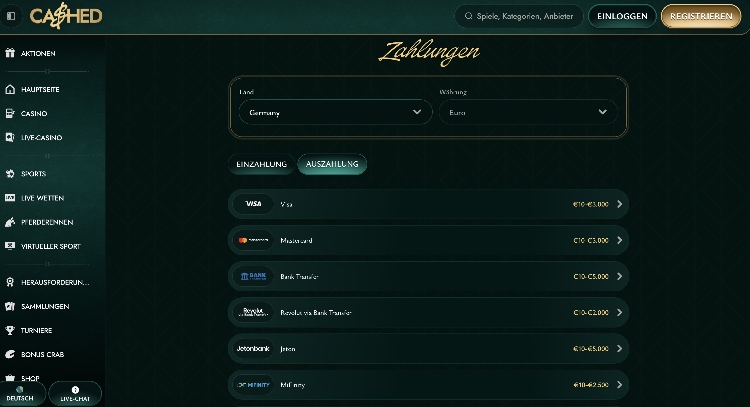Click the Jetonbank logo
Viewport: 750px width, 407px height.
point(253,349)
